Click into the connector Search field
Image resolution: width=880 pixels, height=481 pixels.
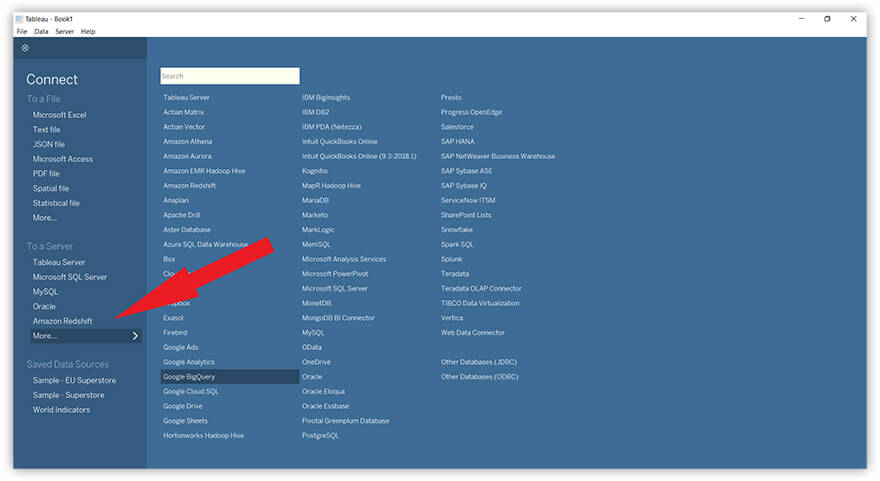pos(230,76)
